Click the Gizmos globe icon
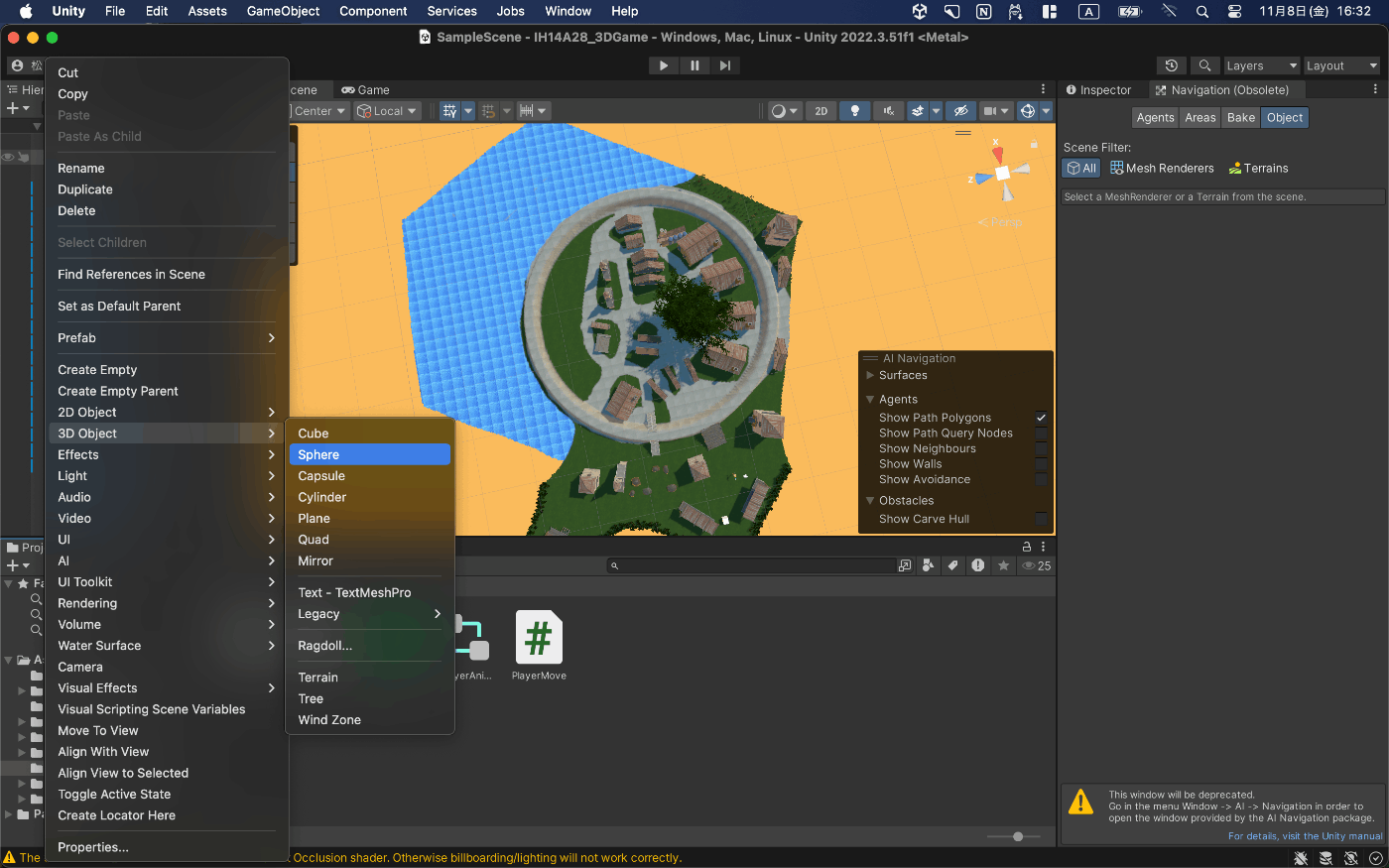Screen dimensions: 1389x868 [1028, 111]
